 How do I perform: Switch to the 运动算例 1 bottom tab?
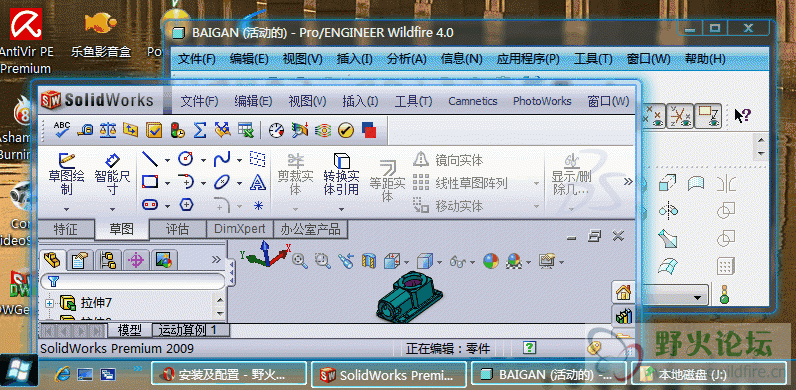point(191,330)
